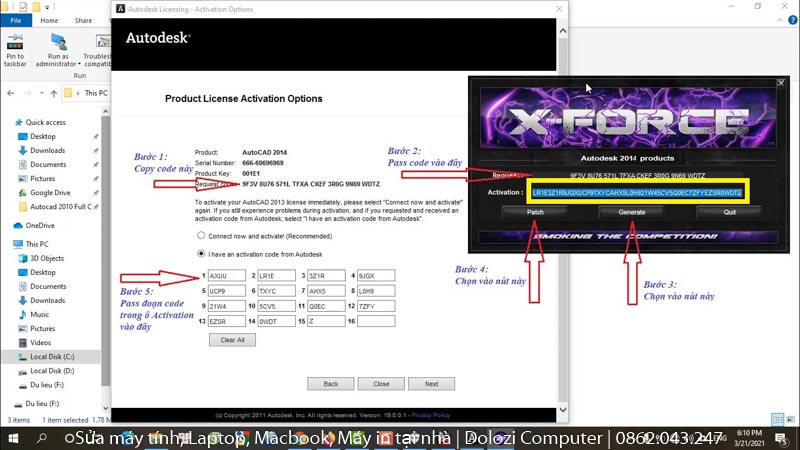The height and width of the screenshot is (450, 800).
Task: Click This PC in the address bar
Action: click(96, 93)
